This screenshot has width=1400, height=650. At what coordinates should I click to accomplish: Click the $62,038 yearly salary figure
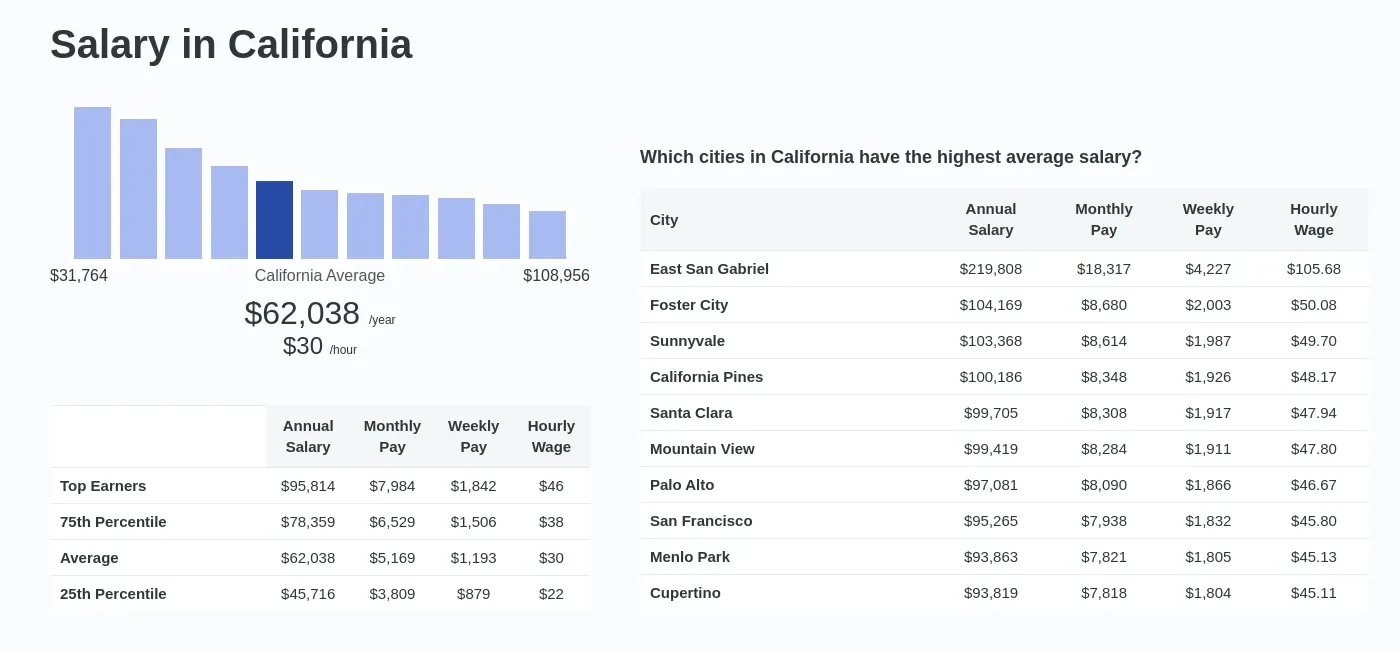(302, 313)
